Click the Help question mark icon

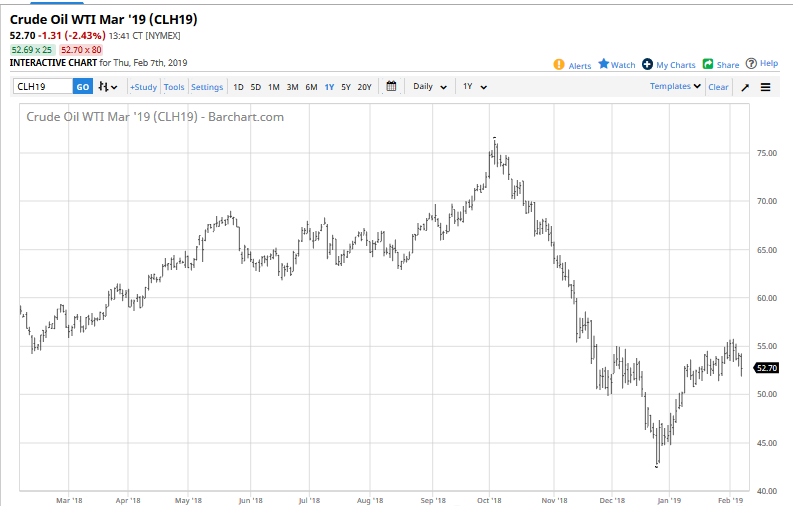[751, 64]
